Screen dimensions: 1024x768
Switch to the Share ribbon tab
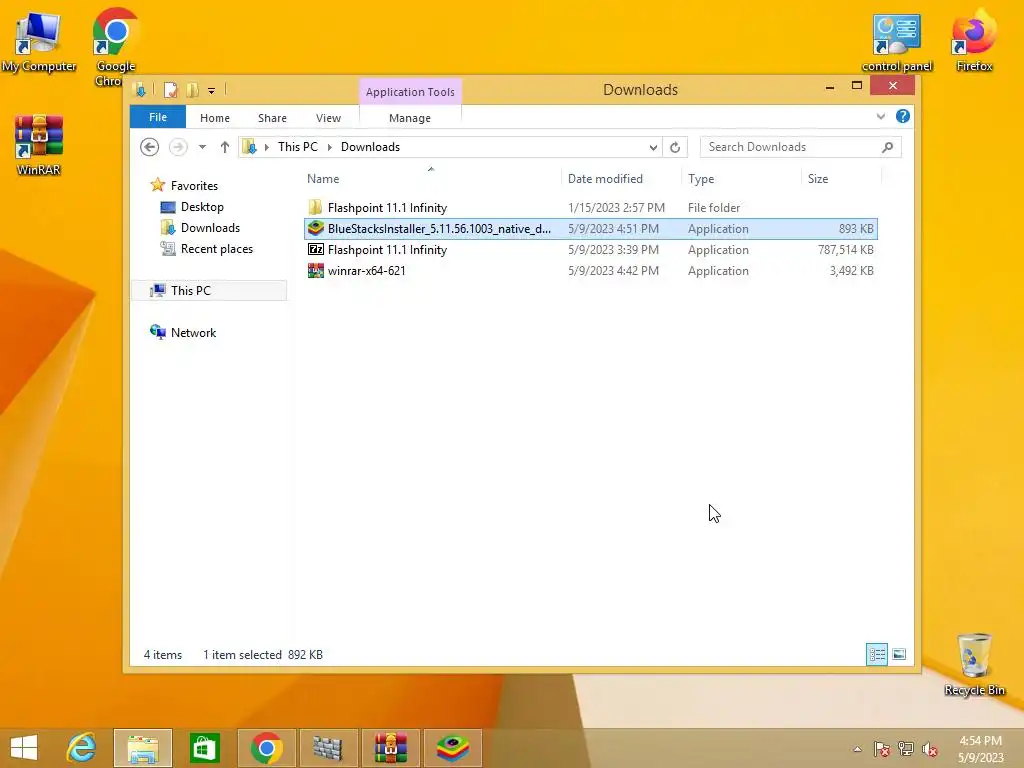click(272, 118)
